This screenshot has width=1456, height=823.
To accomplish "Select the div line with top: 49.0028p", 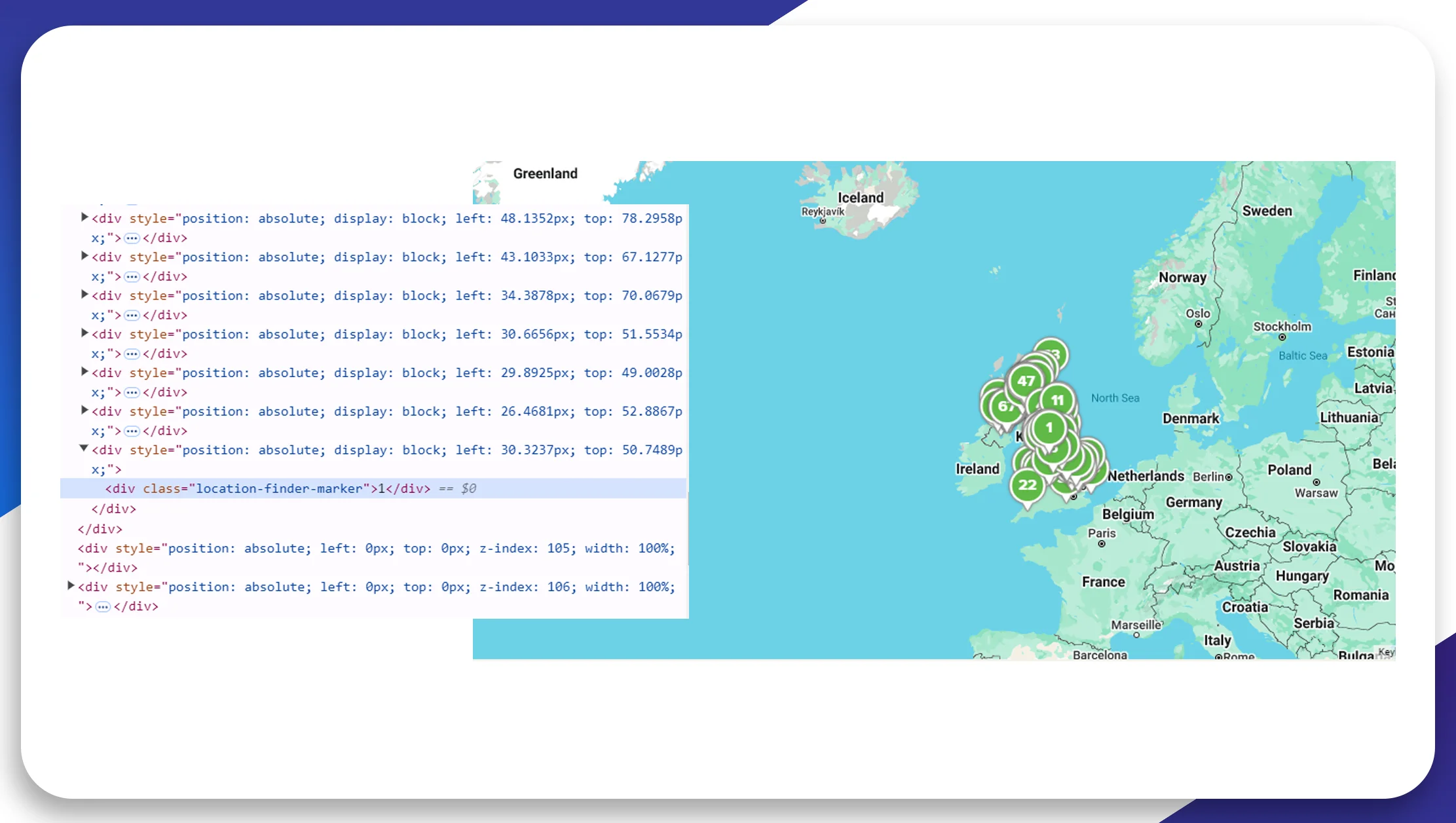I will pos(386,382).
